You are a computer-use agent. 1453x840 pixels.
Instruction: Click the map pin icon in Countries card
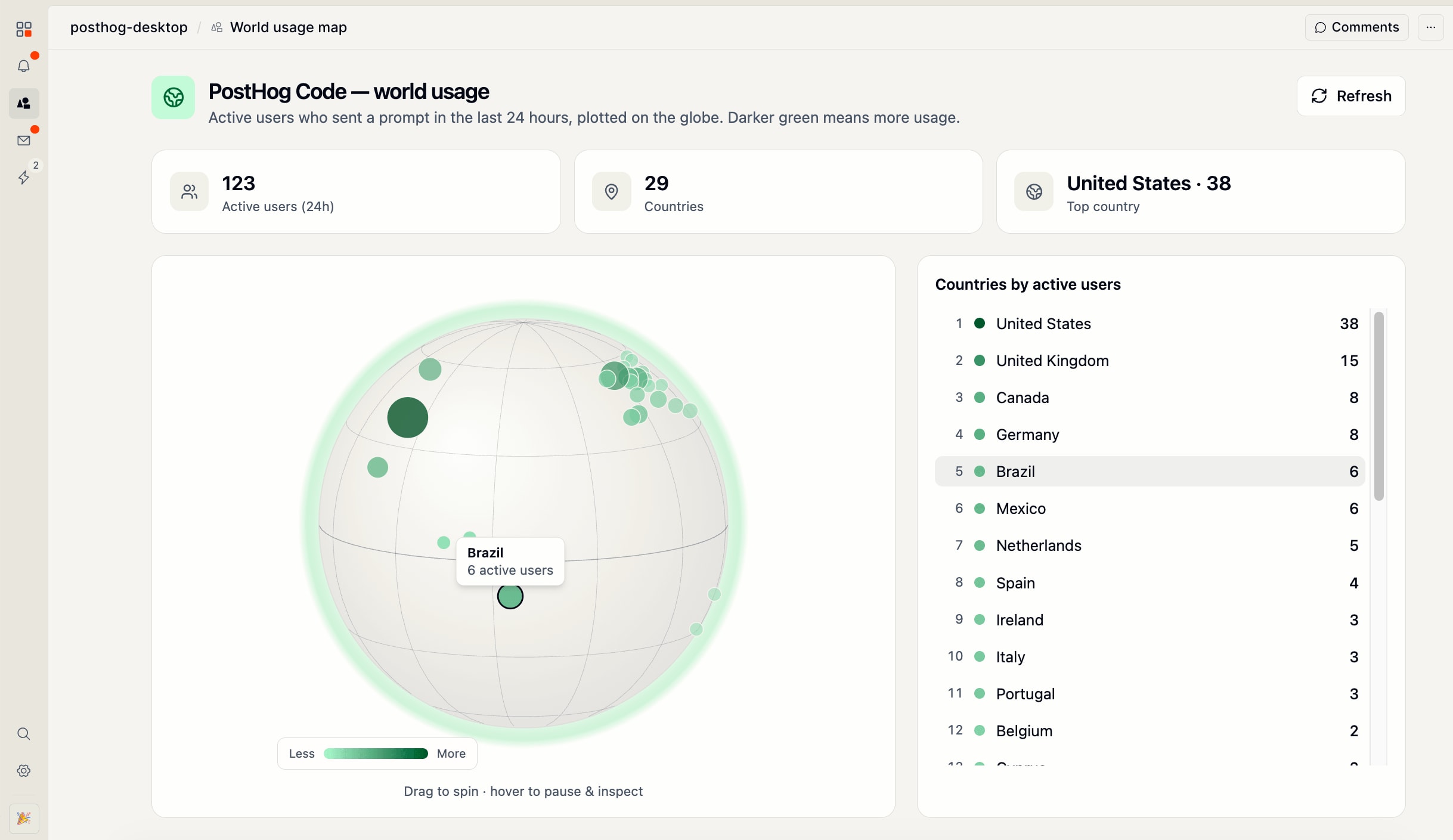click(611, 191)
